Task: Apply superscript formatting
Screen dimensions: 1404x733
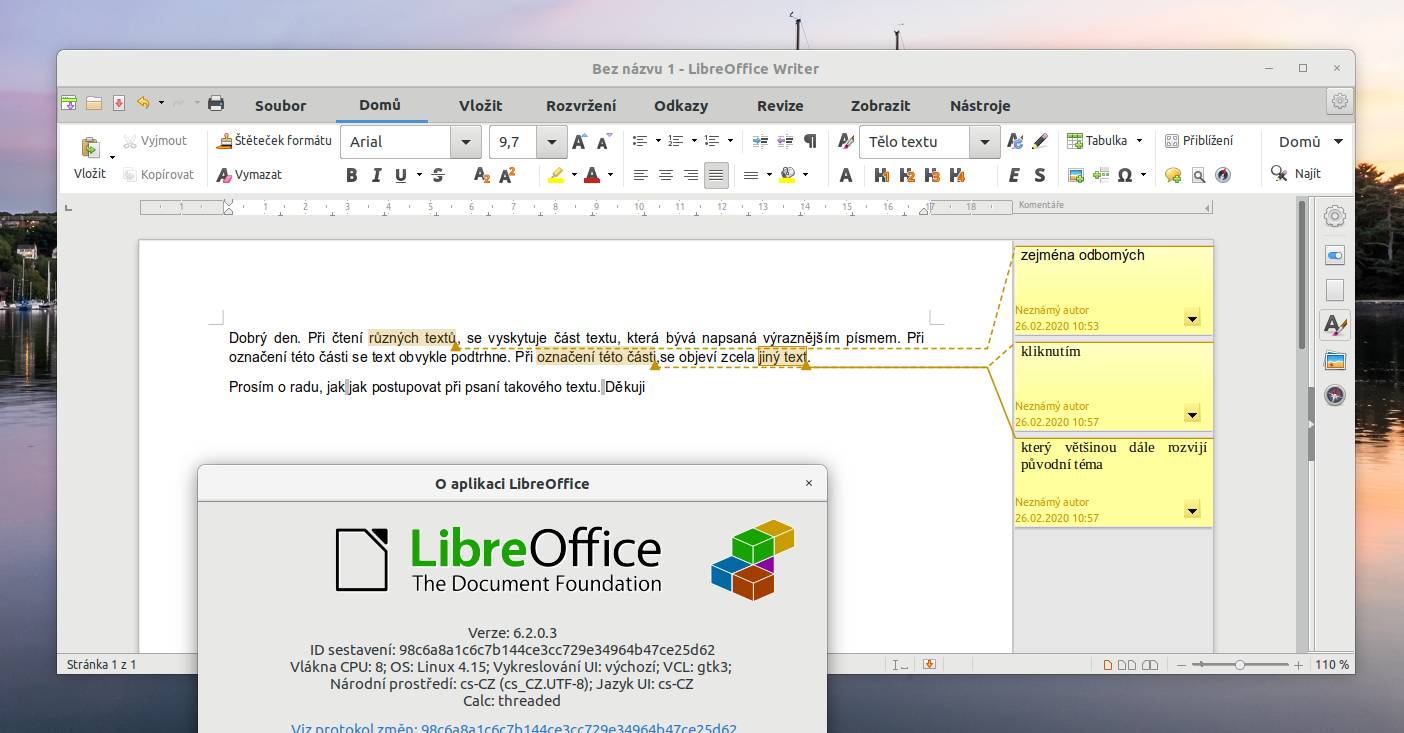Action: coord(507,175)
